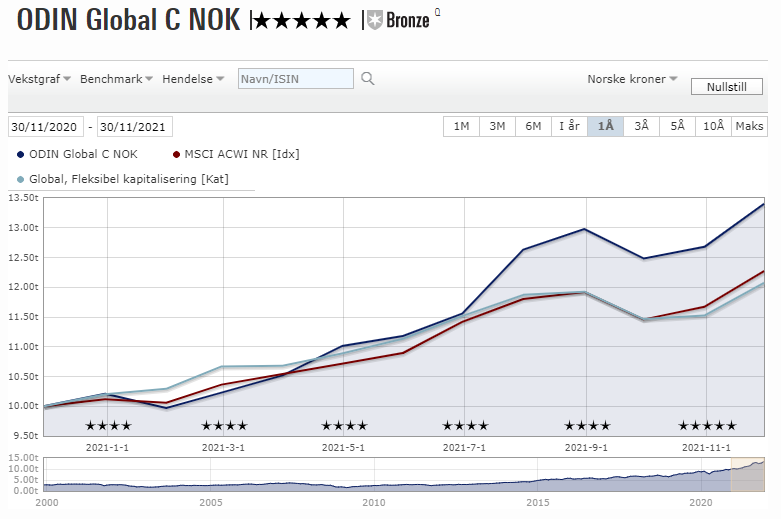Click the 13.50t y-axis value
Screen dimensions: 781x519
pos(23,198)
